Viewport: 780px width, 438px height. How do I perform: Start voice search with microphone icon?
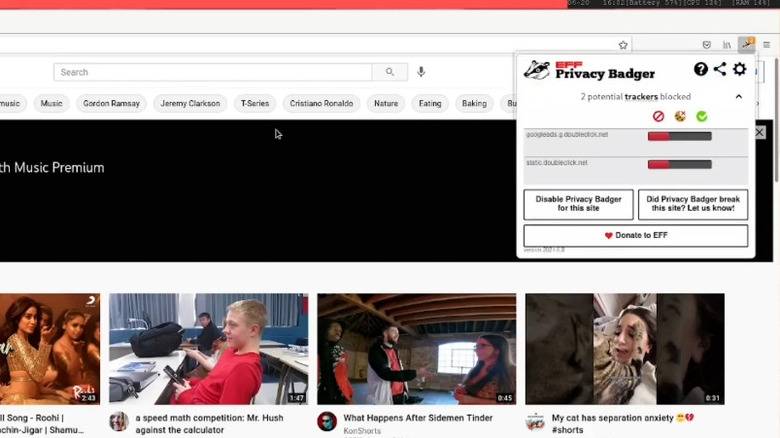pos(421,72)
